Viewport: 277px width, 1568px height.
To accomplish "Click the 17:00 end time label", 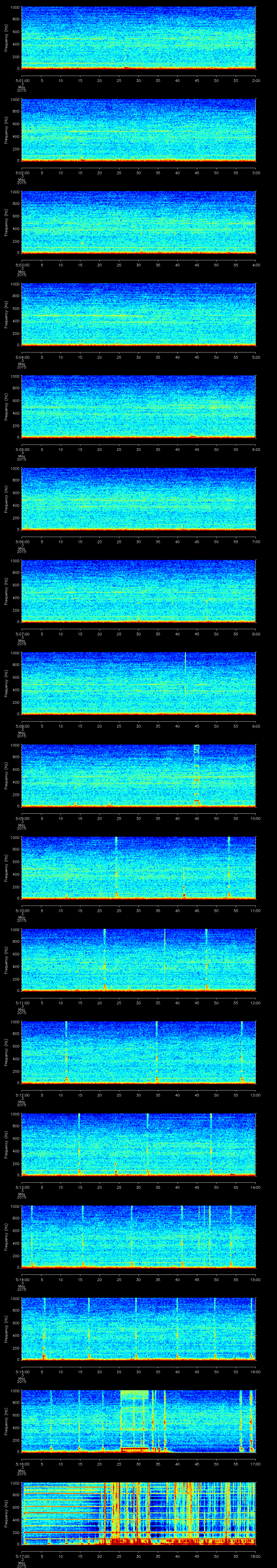I will pos(255,1464).
